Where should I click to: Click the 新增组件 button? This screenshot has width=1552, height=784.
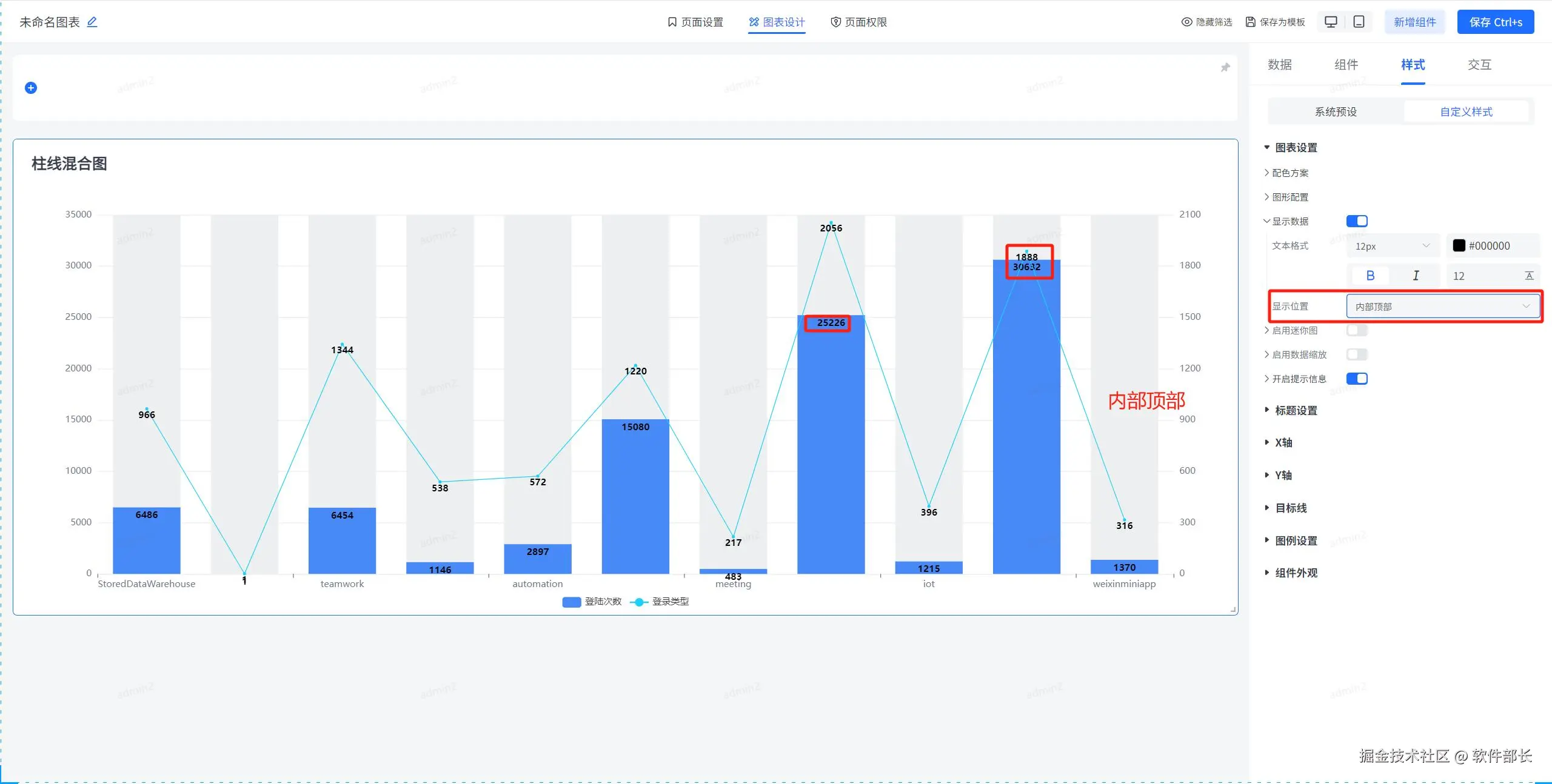tap(1415, 22)
